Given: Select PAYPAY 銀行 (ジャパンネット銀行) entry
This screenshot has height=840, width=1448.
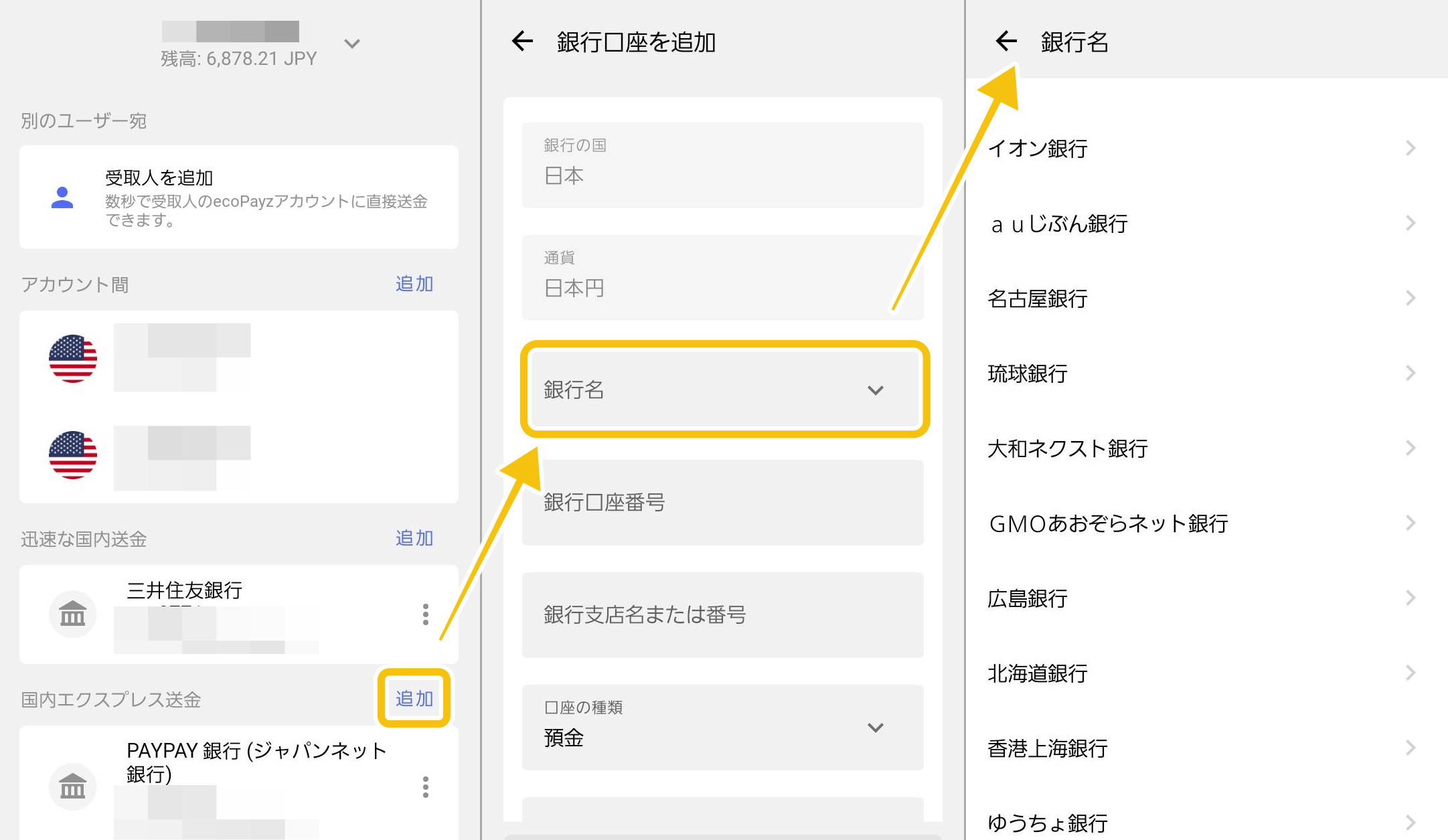Looking at the screenshot, I should pos(239,783).
